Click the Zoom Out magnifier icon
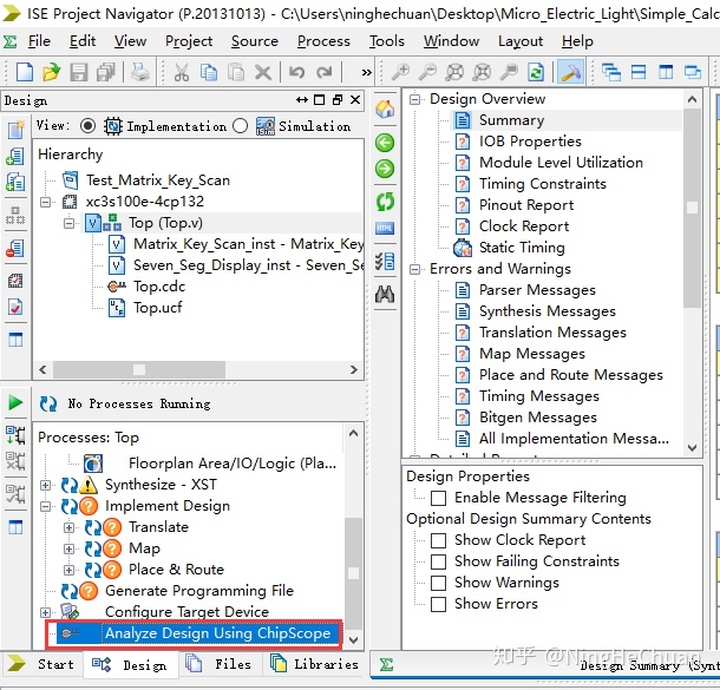720x690 pixels. [x=428, y=72]
